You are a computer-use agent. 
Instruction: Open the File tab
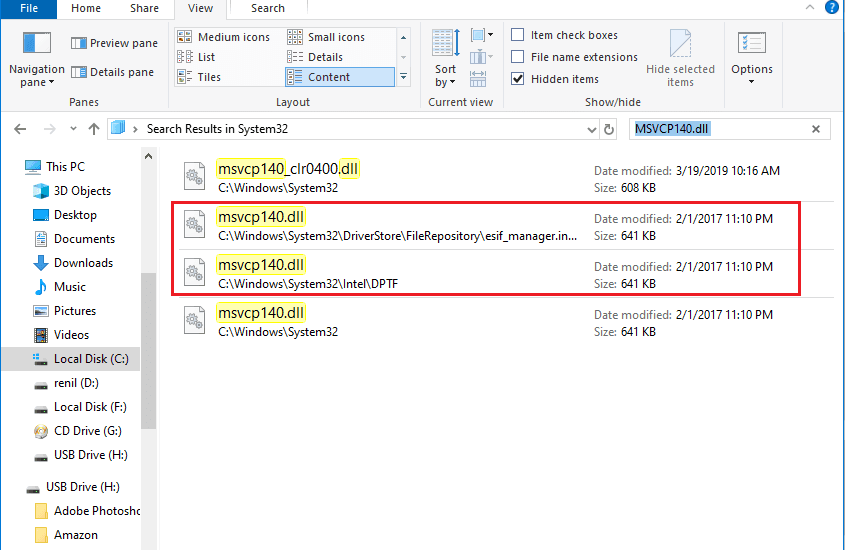(x=29, y=9)
